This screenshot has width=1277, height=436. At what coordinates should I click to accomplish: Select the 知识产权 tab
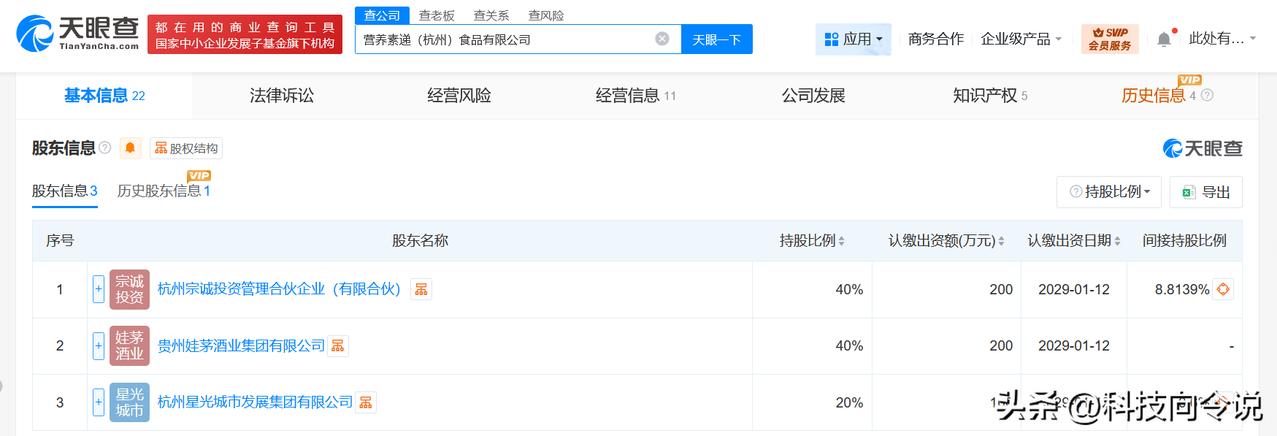click(990, 96)
